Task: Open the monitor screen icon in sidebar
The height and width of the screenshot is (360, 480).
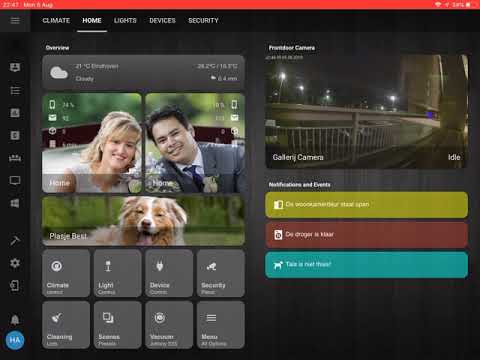Action: (x=15, y=181)
